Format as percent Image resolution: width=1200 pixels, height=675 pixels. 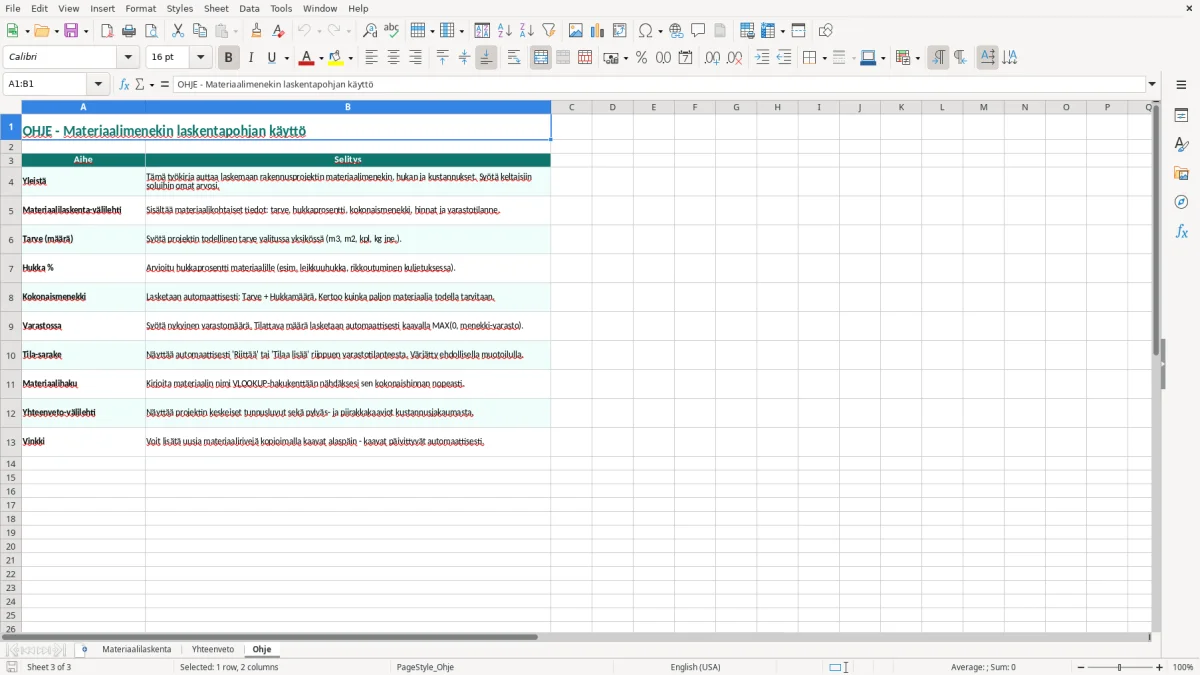tap(641, 58)
